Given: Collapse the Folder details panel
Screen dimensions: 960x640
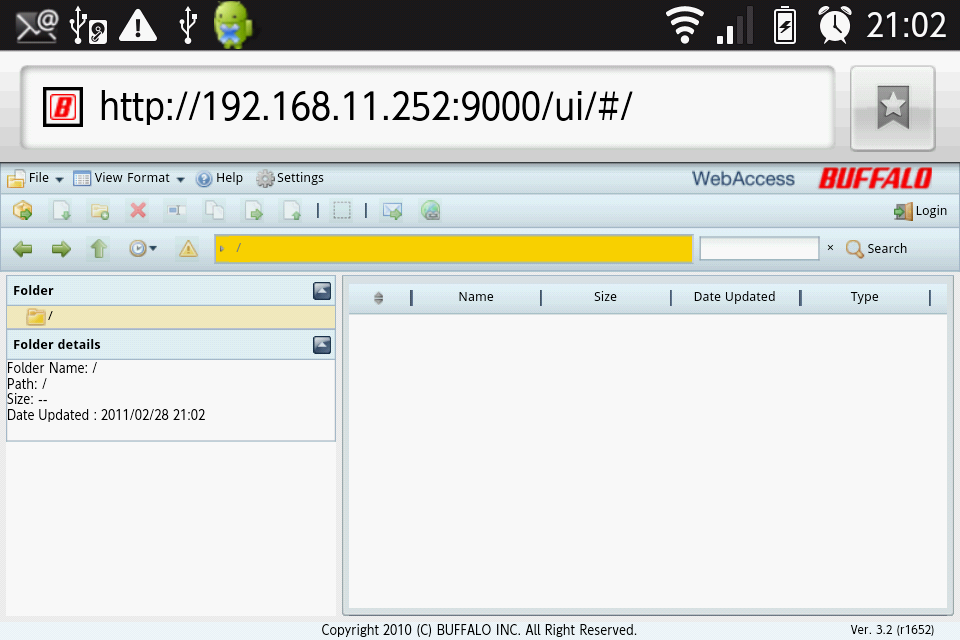Looking at the screenshot, I should 322,345.
